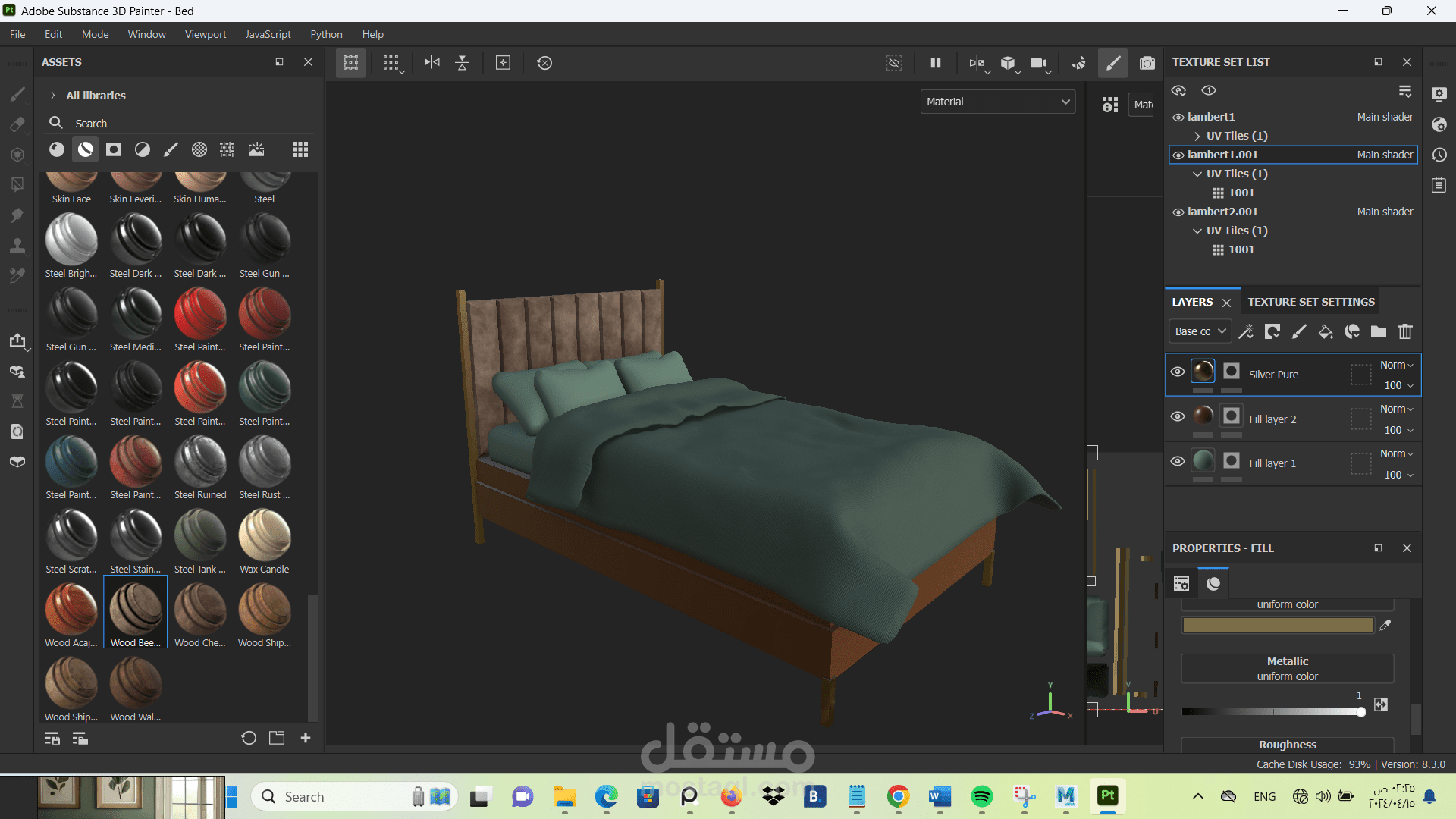Screen dimensions: 1456x819
Task: Filter assets by smart materials icon
Action: pyautogui.click(x=86, y=149)
